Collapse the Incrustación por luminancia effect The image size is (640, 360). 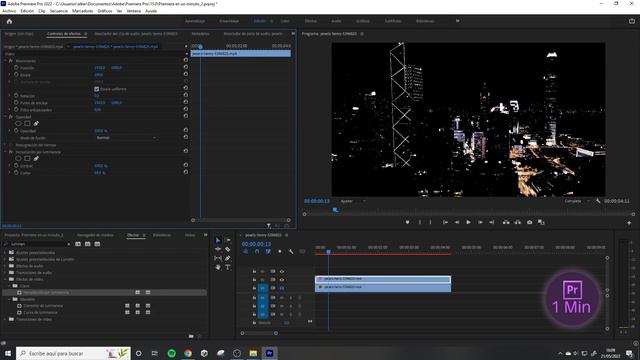[6, 152]
